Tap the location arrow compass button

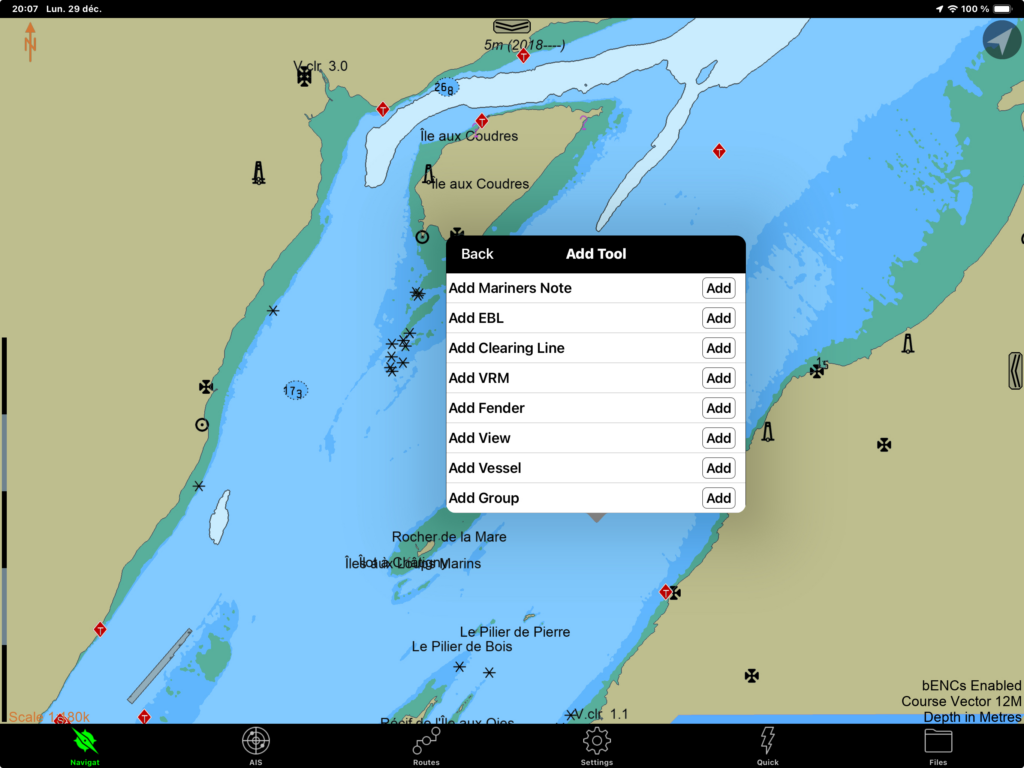point(1001,40)
